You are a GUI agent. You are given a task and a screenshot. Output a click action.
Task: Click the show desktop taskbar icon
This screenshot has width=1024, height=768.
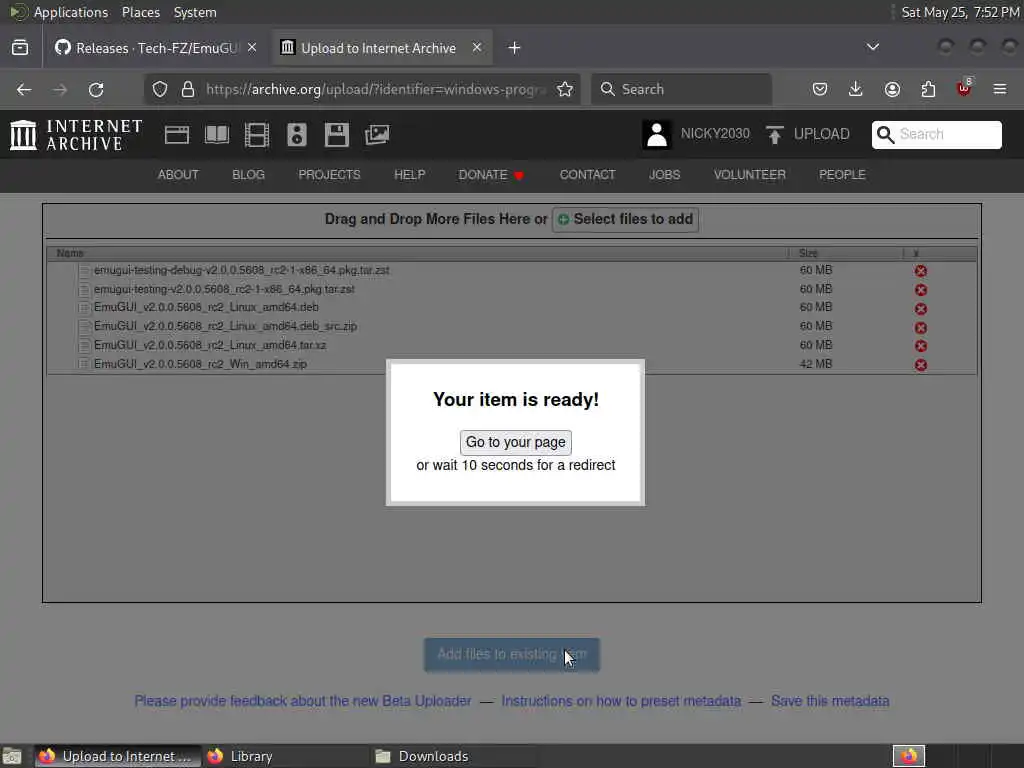pyautogui.click(x=12, y=756)
